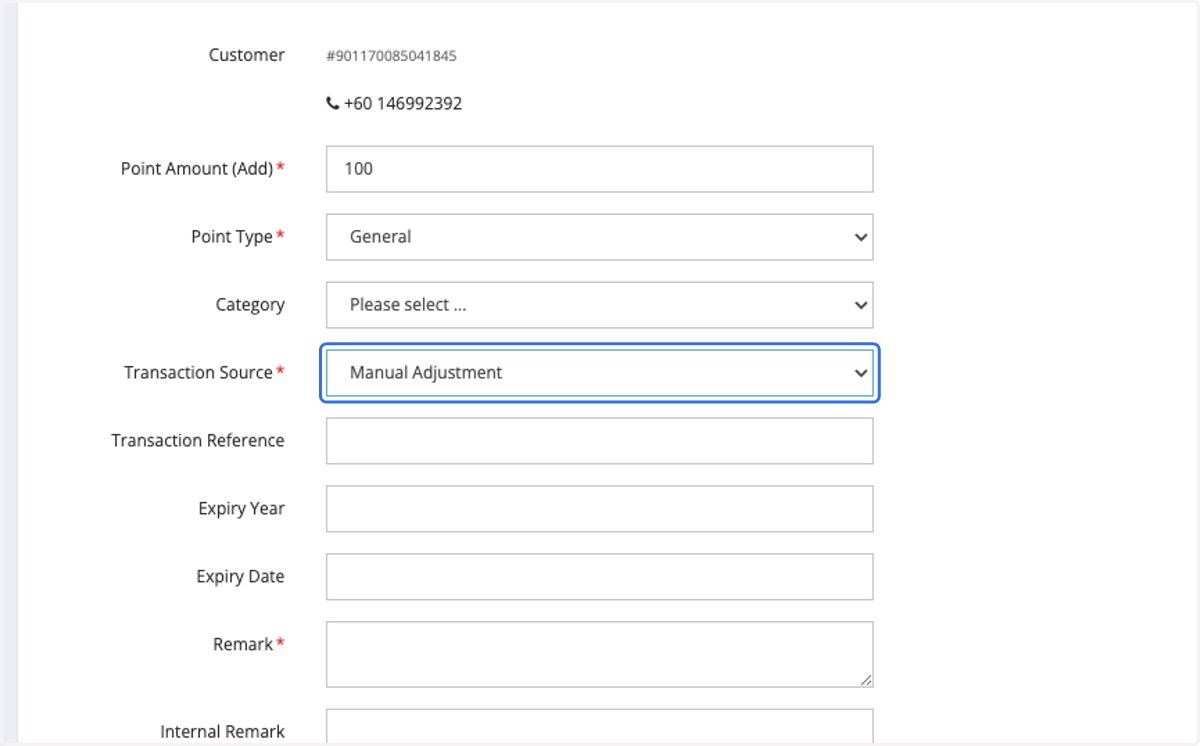Click the phone icon beside +60 146992392
The width and height of the screenshot is (1200, 746).
(332, 103)
